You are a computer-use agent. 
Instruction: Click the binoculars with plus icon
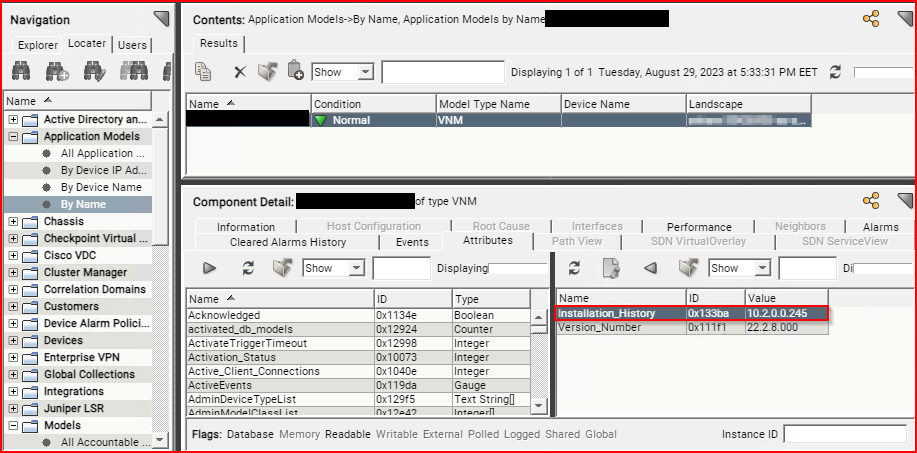57,71
